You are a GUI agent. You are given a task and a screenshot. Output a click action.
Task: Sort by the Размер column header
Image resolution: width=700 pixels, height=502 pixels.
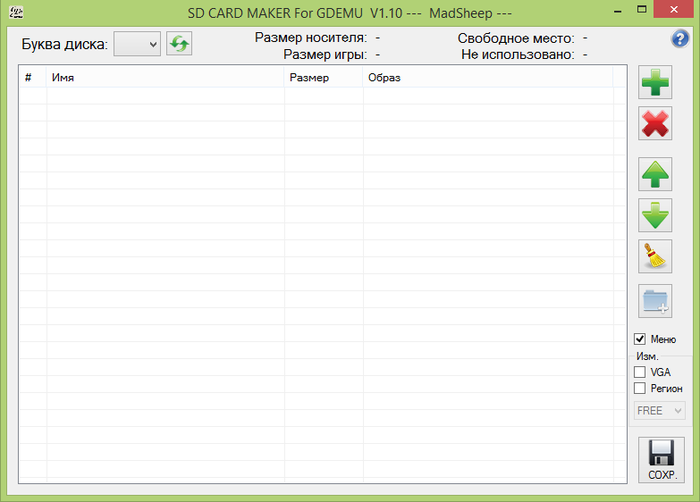323,77
